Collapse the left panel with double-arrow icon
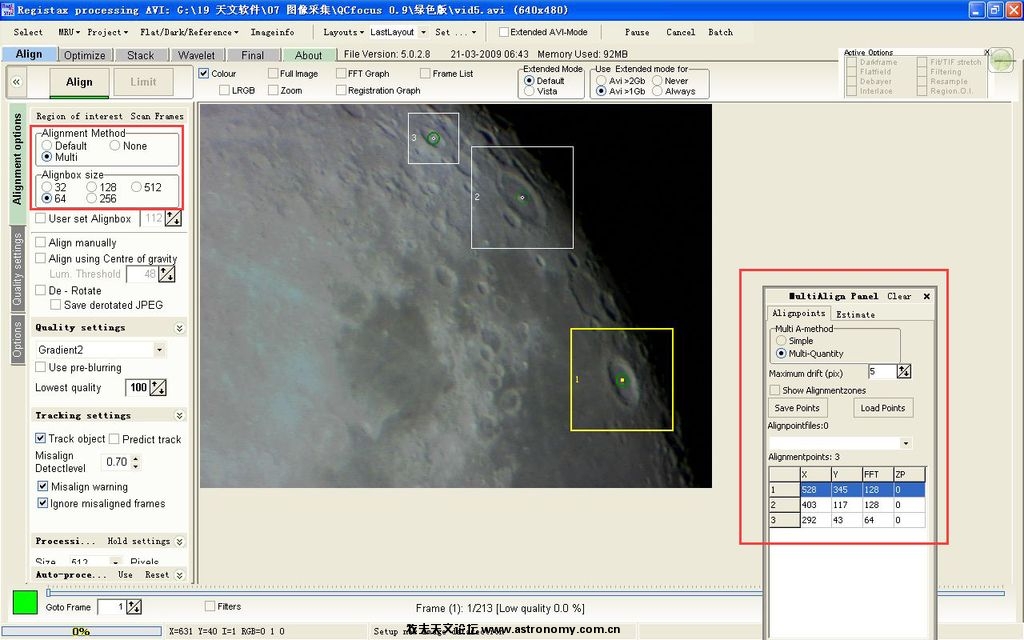 coord(16,82)
